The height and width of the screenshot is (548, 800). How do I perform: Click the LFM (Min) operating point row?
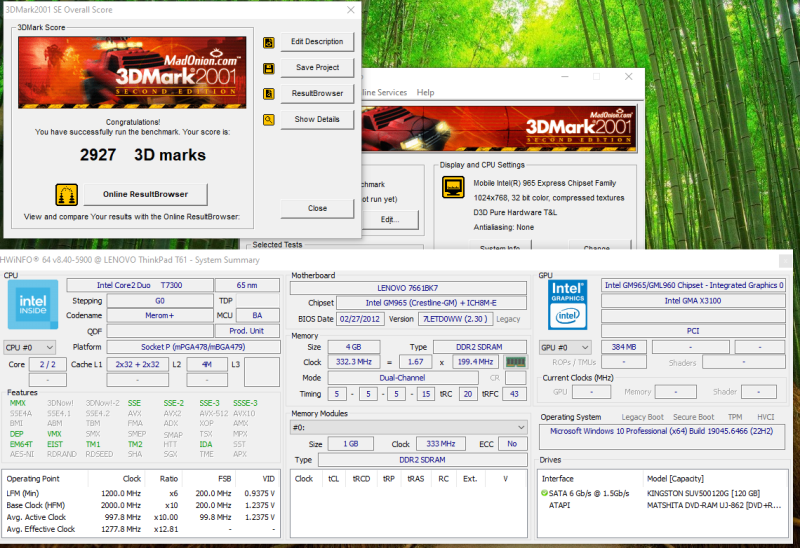141,493
